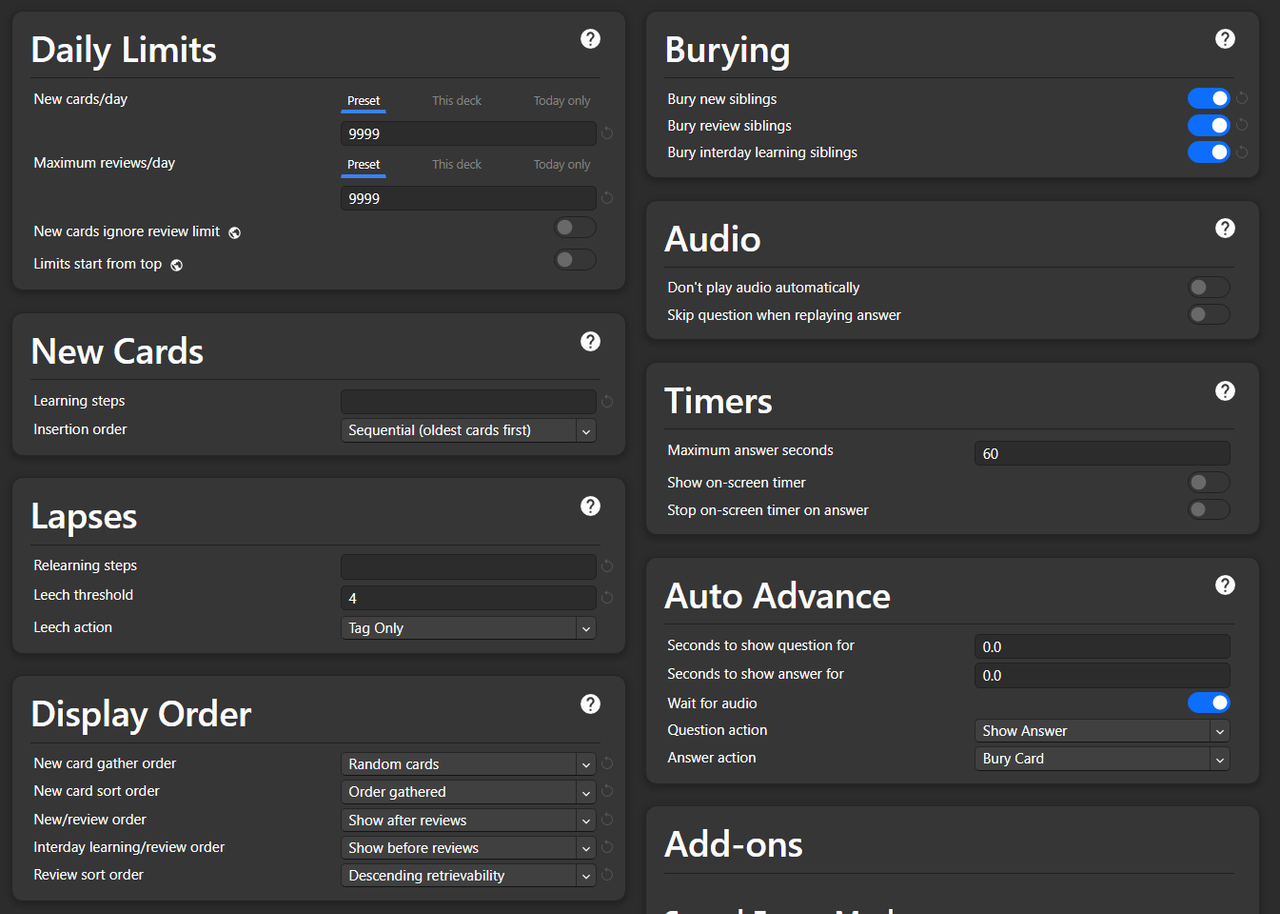Open help for Audio section

1225,228
